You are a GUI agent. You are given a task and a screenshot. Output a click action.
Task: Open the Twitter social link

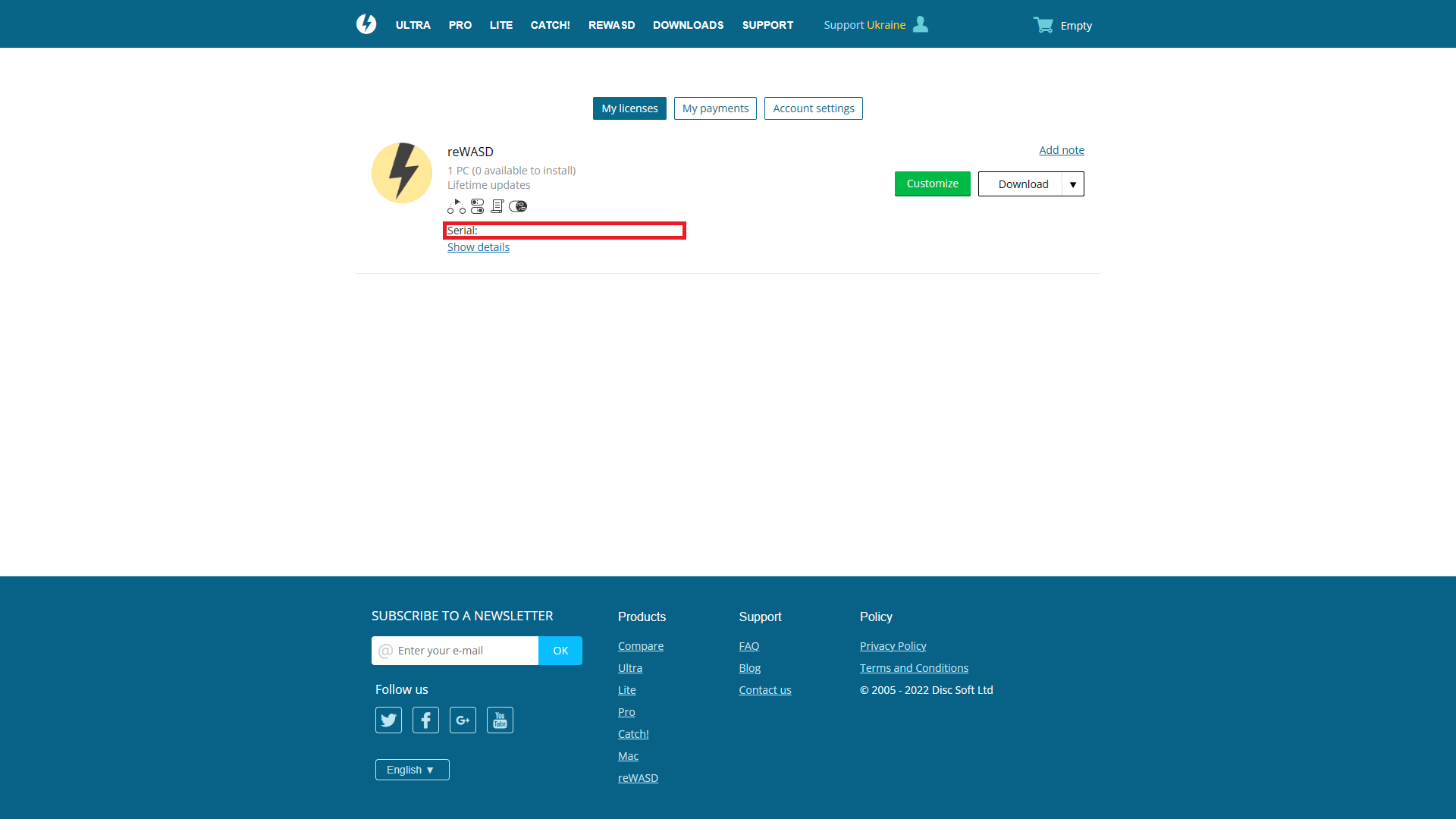click(x=388, y=720)
